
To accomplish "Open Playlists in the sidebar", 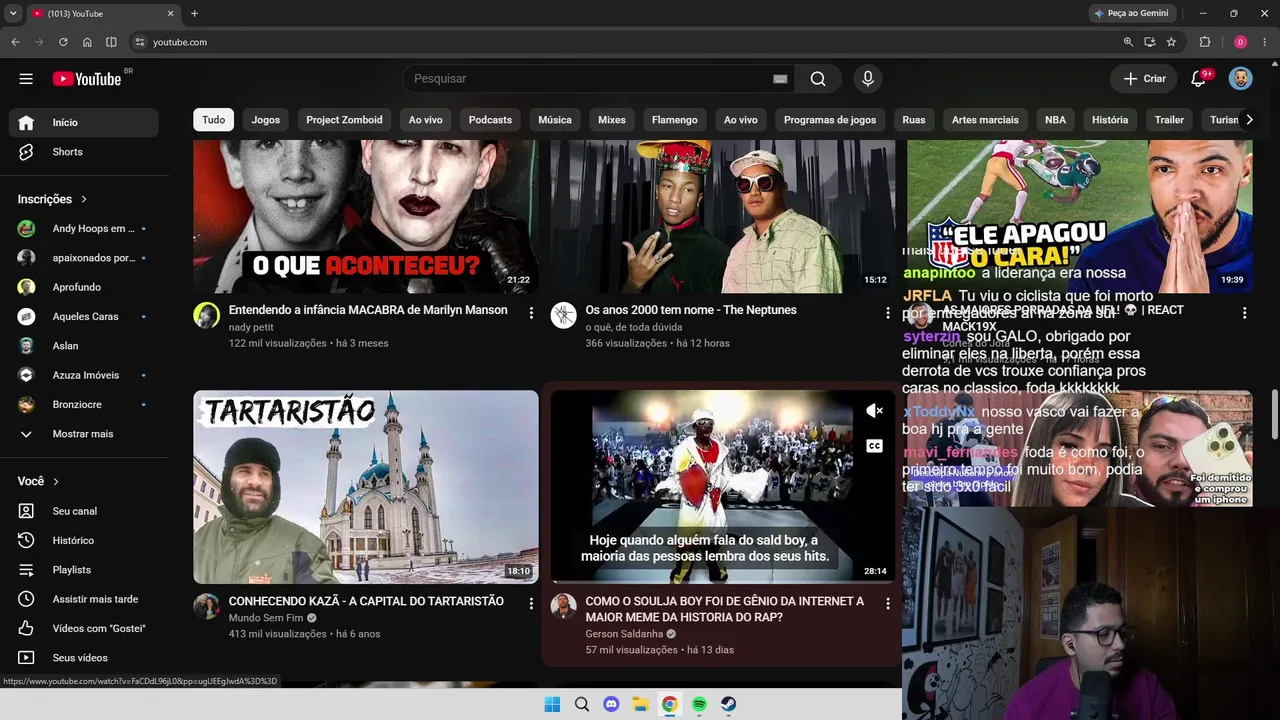I will click(x=84, y=570).
